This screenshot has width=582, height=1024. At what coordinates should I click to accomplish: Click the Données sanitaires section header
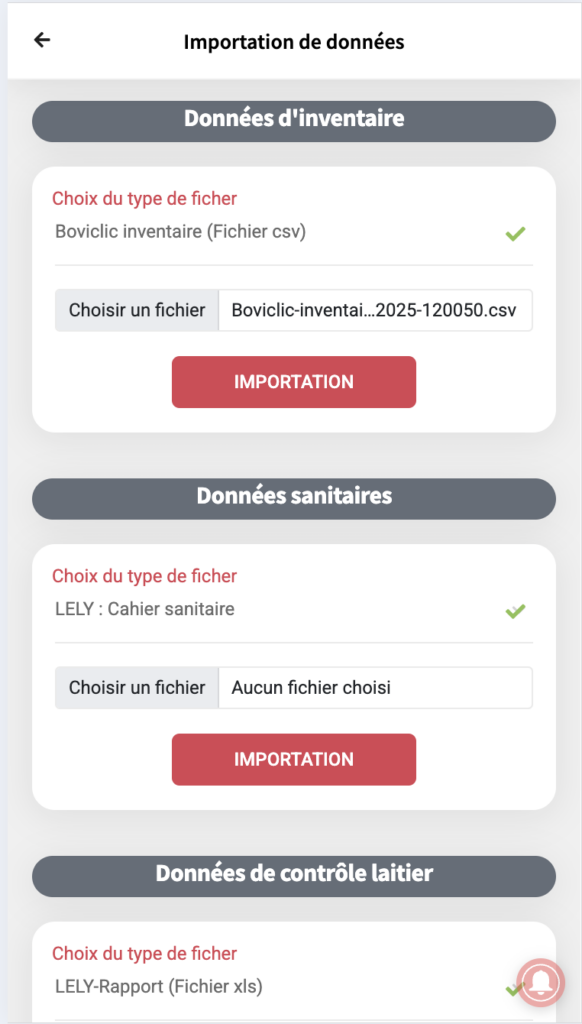click(x=294, y=498)
